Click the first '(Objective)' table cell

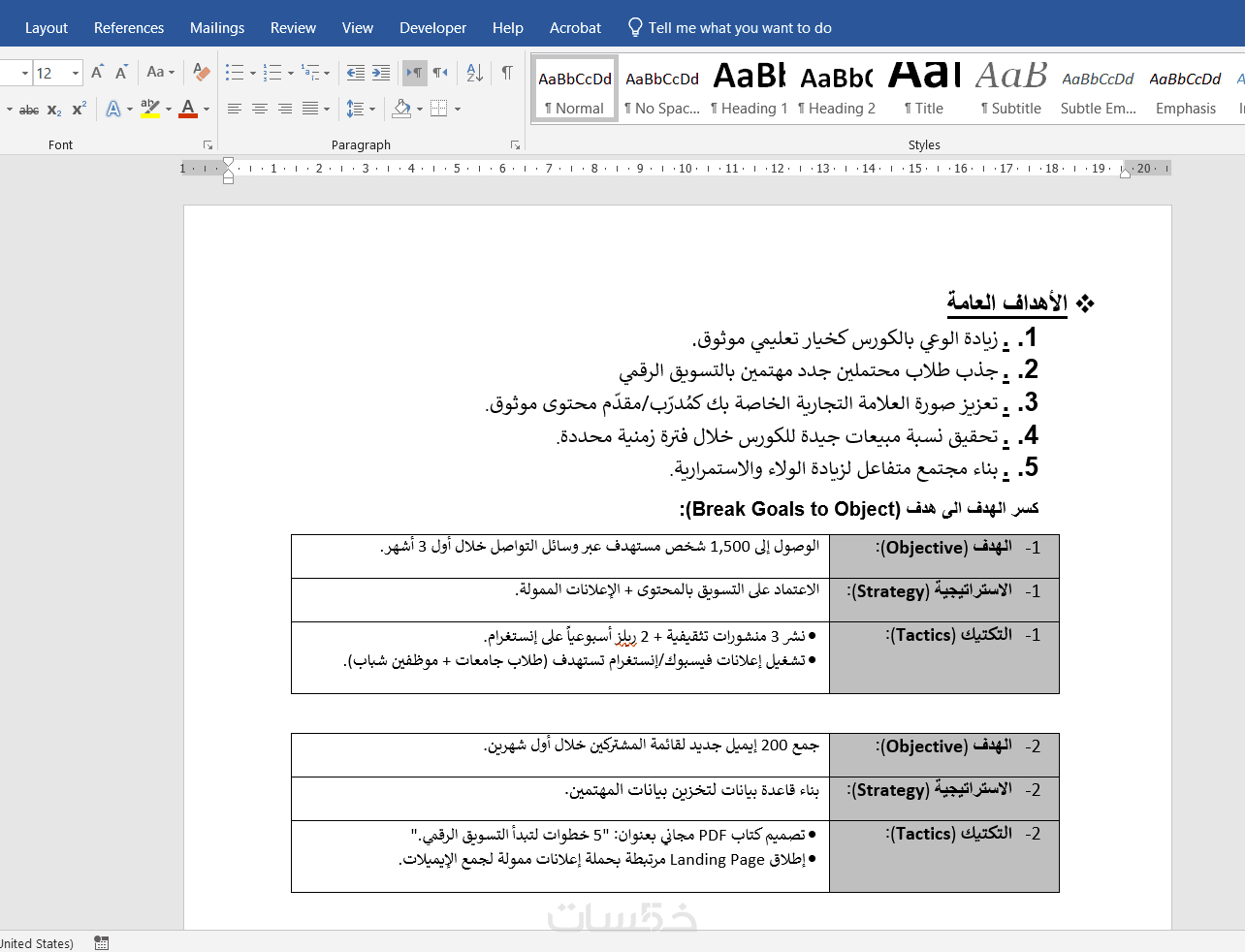point(944,556)
